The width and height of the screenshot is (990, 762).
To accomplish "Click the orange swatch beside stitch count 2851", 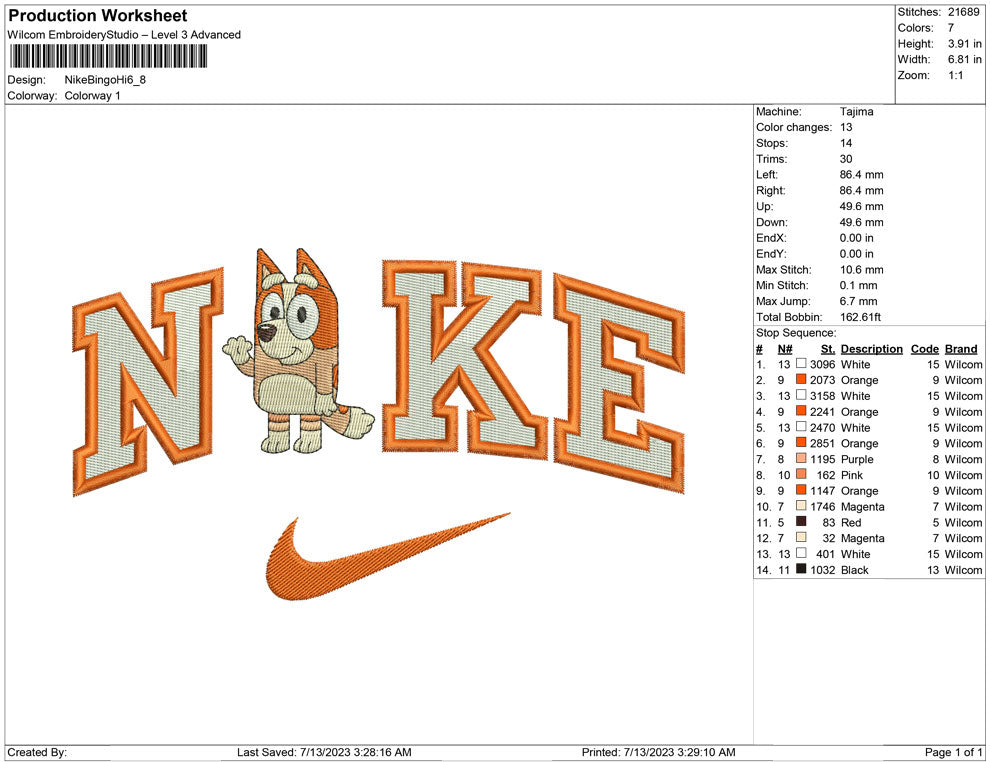I will coord(801,443).
